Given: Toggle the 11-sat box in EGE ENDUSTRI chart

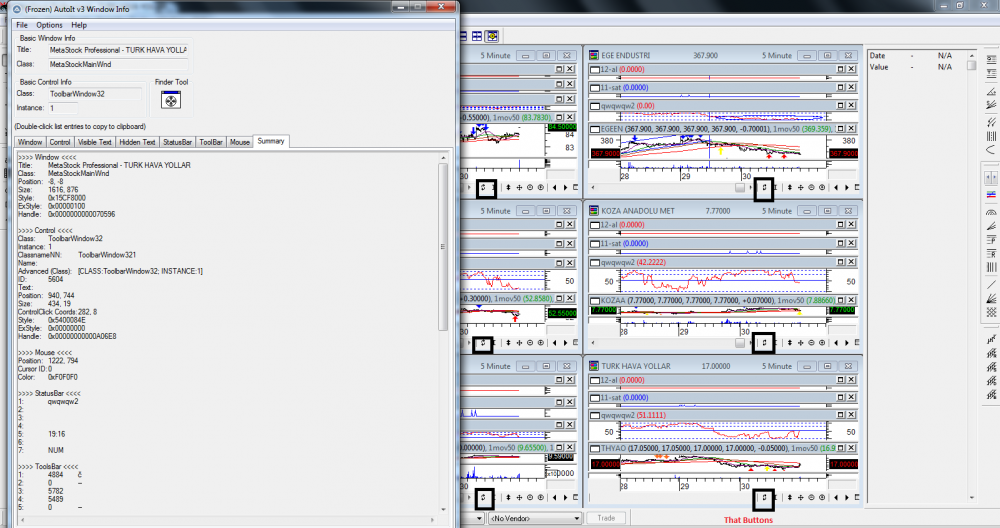Looking at the screenshot, I should pyautogui.click(x=595, y=87).
